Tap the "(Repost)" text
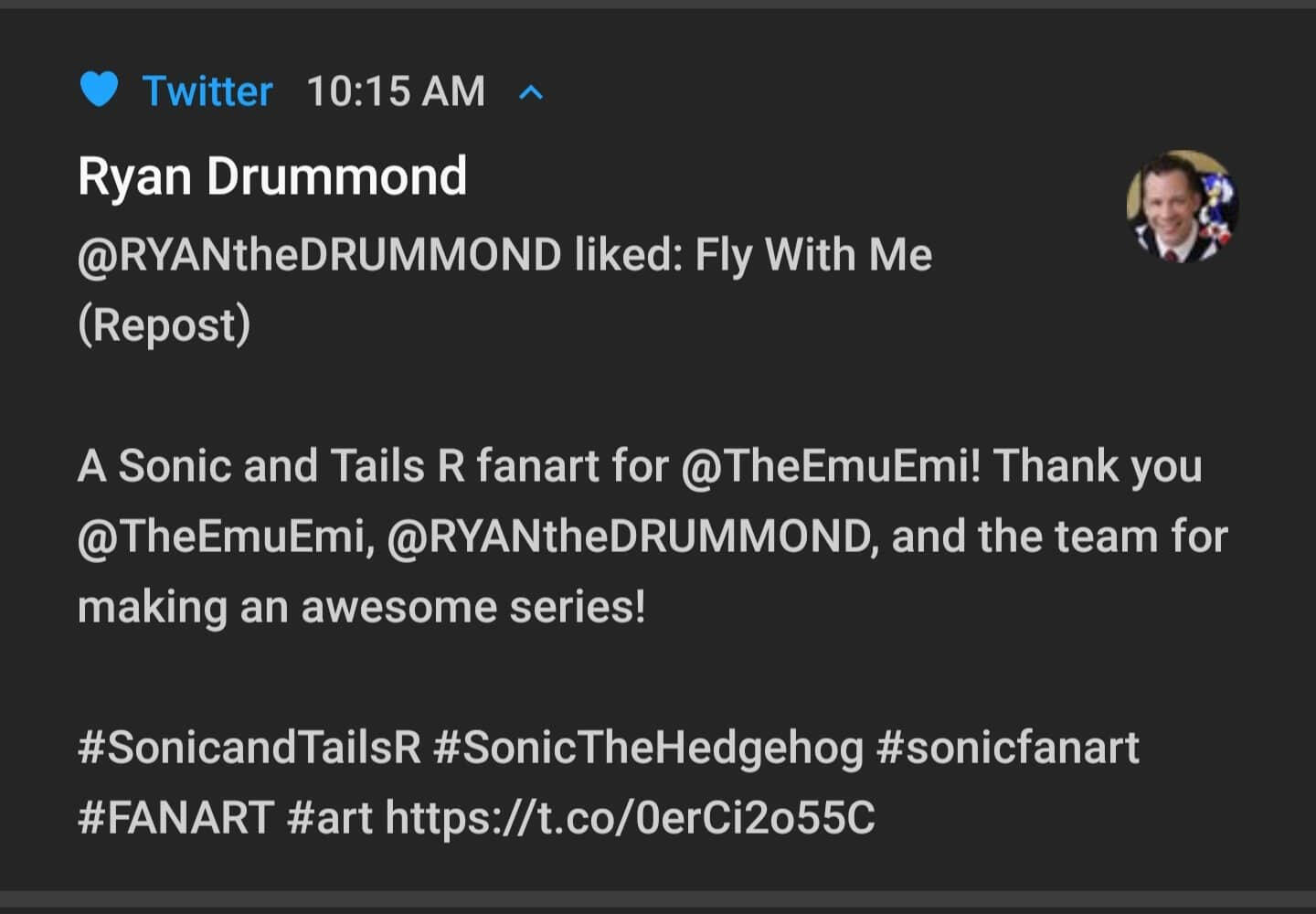The height and width of the screenshot is (914, 1316). tap(164, 325)
